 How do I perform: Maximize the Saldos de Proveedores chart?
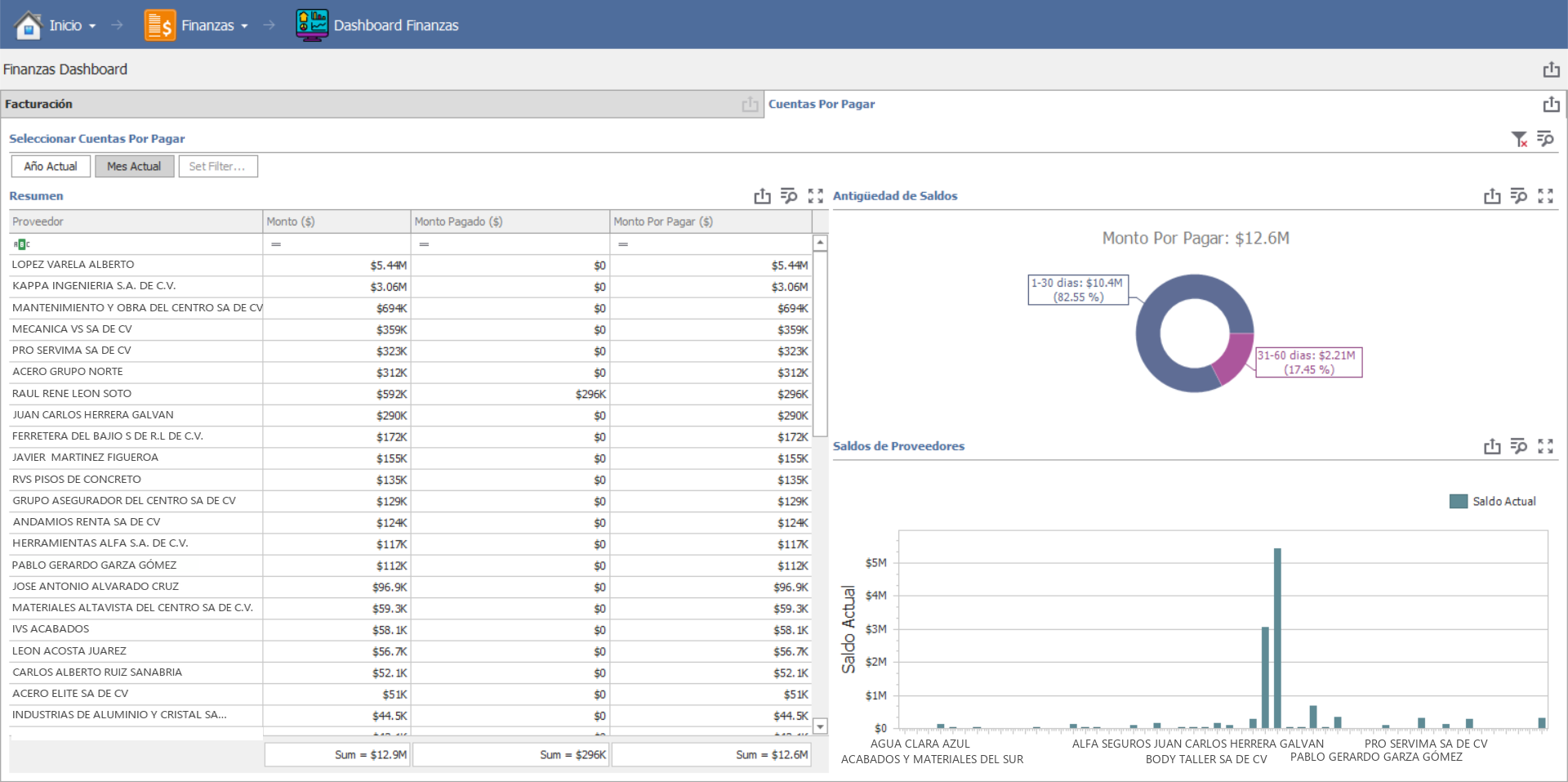pyautogui.click(x=1545, y=446)
